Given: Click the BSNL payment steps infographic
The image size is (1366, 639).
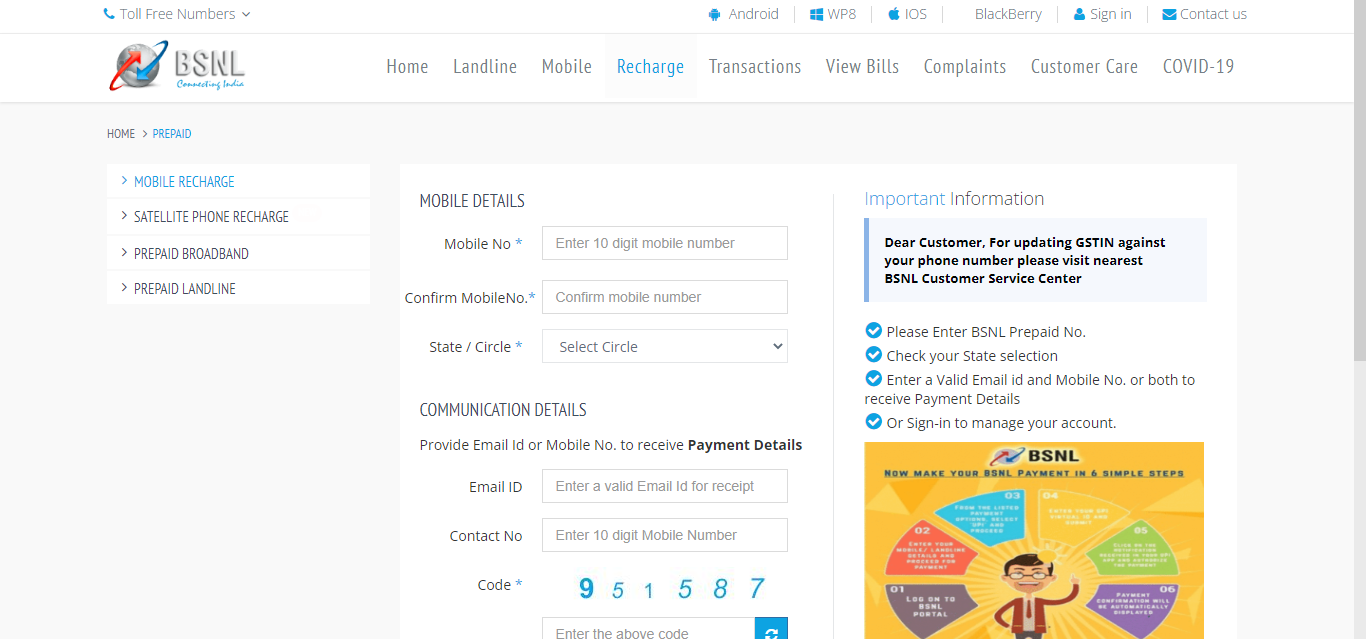Looking at the screenshot, I should 1034,540.
